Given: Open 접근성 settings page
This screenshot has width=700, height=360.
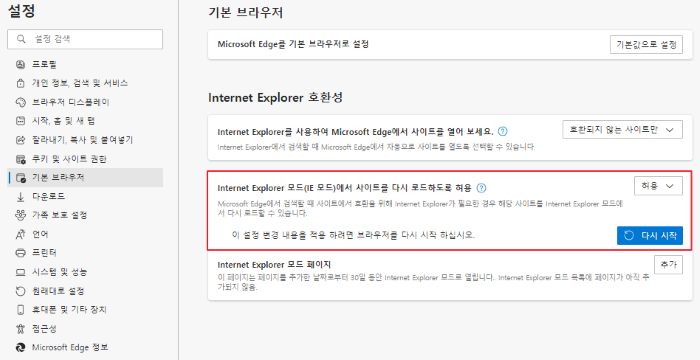Looking at the screenshot, I should [85, 329].
